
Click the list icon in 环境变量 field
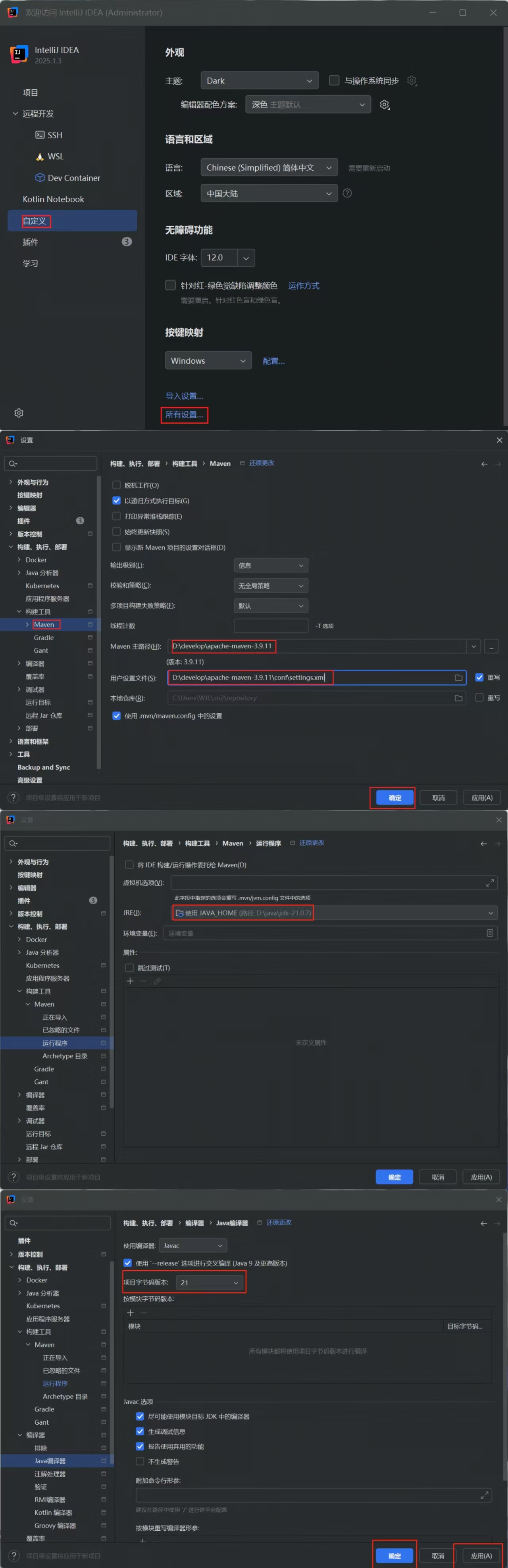click(x=490, y=933)
